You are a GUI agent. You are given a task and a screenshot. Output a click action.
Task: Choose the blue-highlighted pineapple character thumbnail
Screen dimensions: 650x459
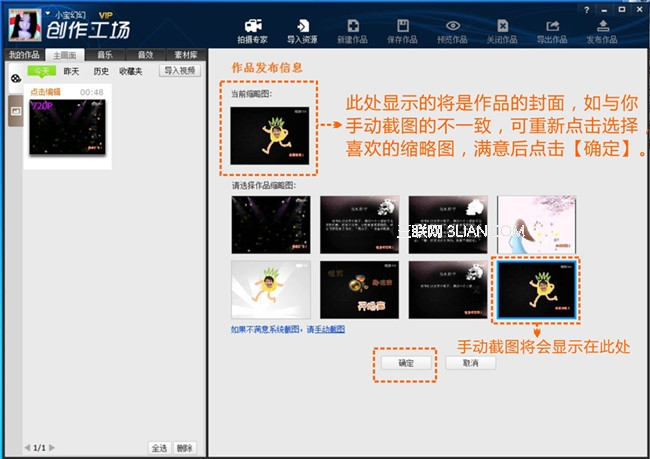(x=536, y=290)
